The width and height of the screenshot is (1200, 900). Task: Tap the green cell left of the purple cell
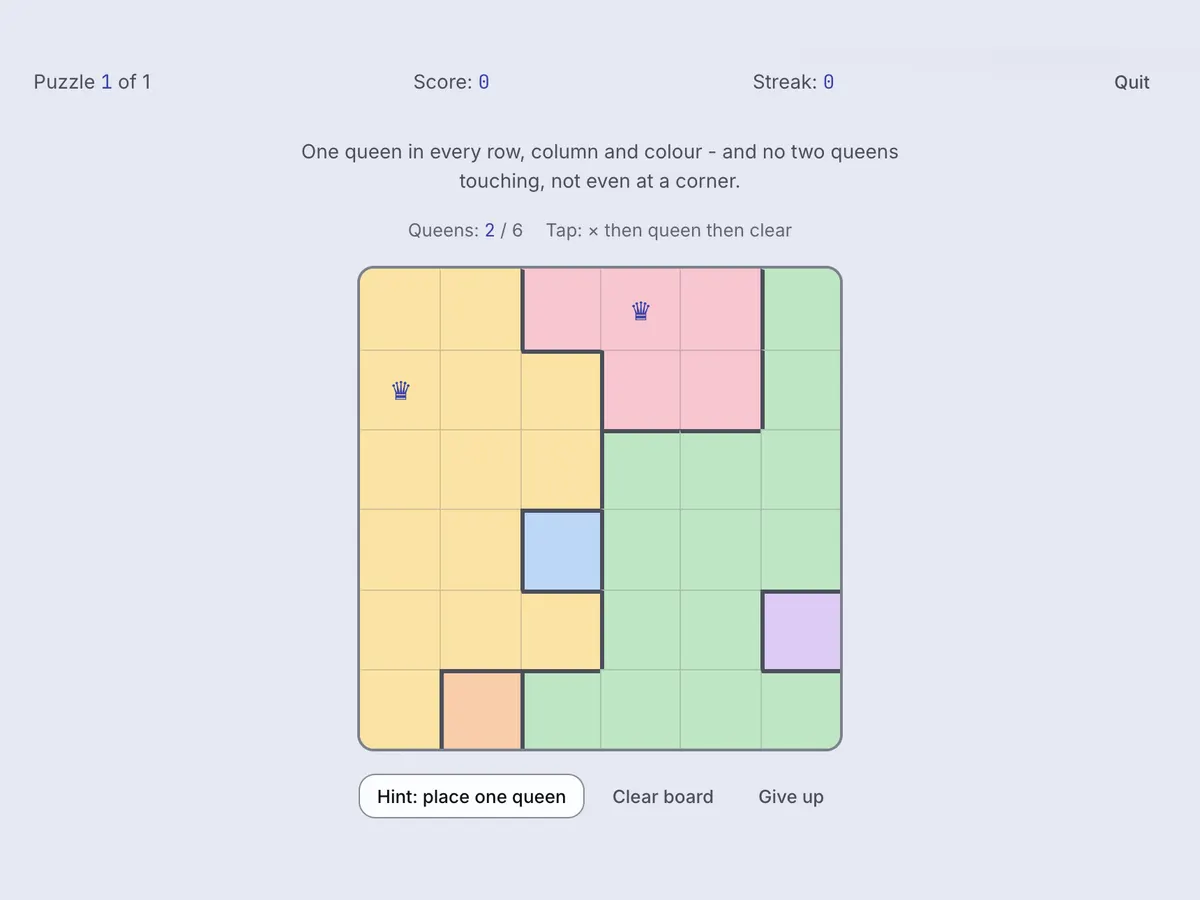pos(721,630)
